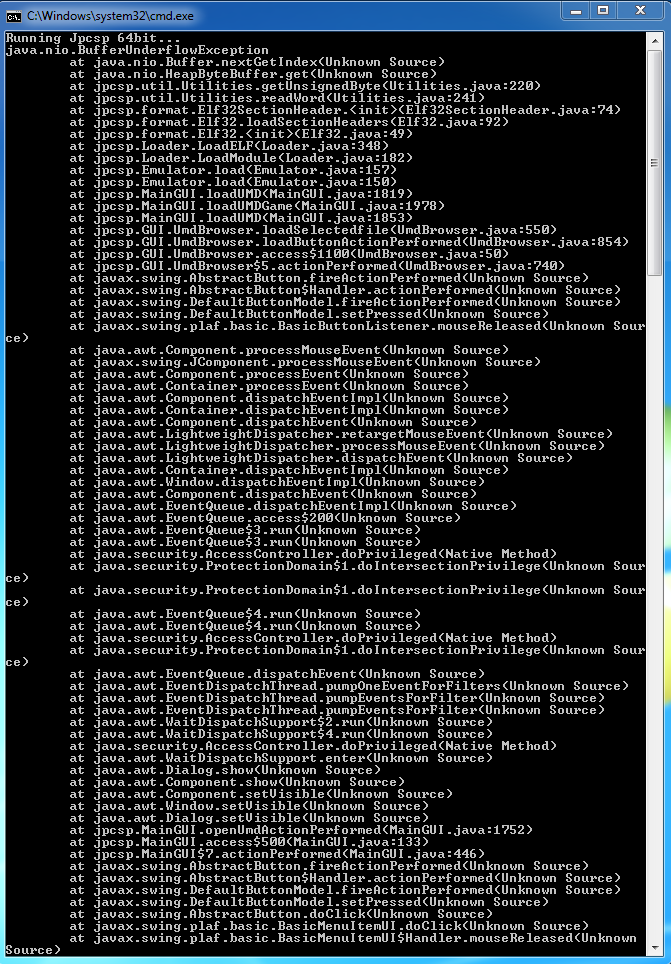This screenshot has width=671, height=964.
Task: Click the title text C:\Windows\system32\cmd.exe
Action: pyautogui.click(x=110, y=16)
